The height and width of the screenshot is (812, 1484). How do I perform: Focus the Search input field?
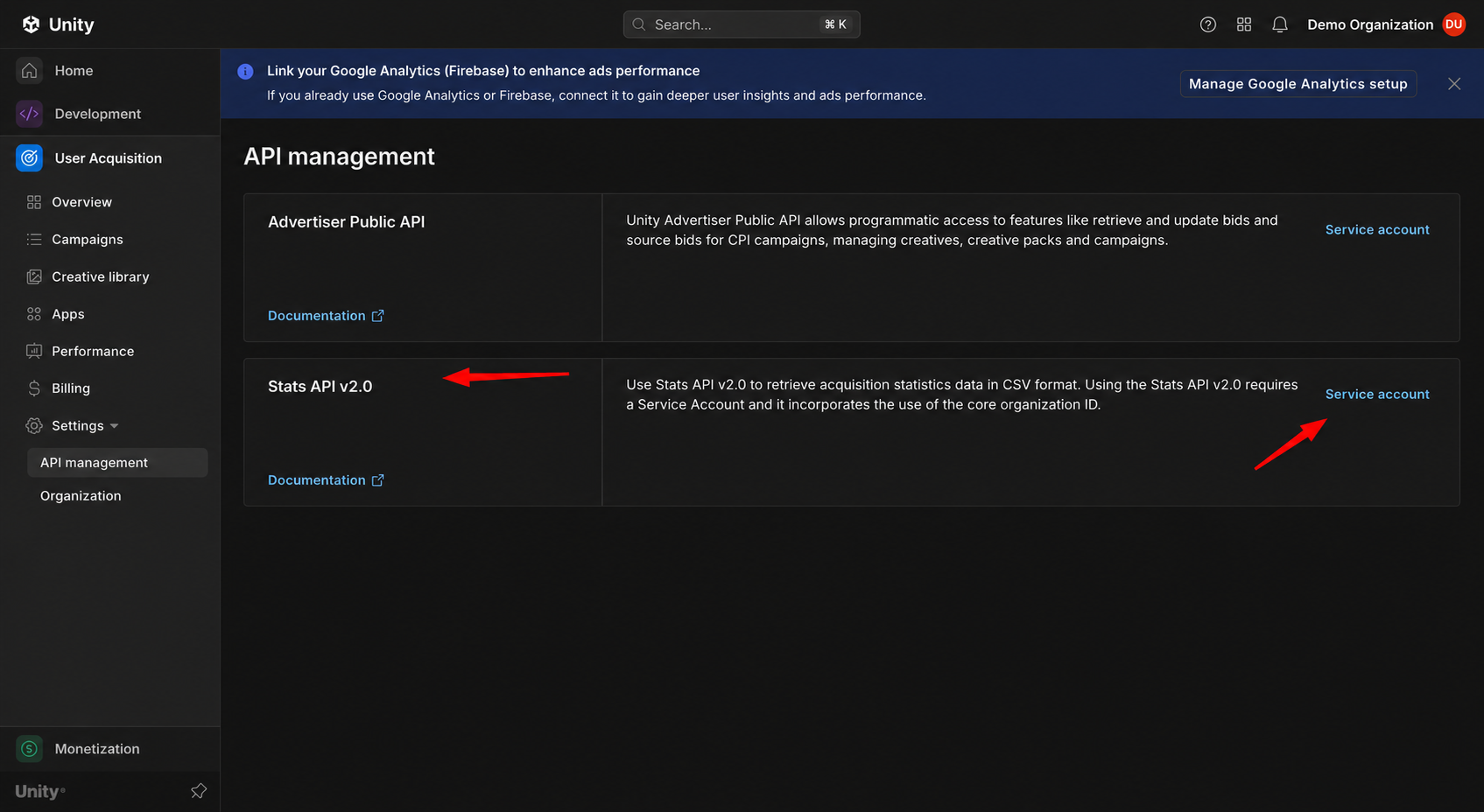point(742,24)
